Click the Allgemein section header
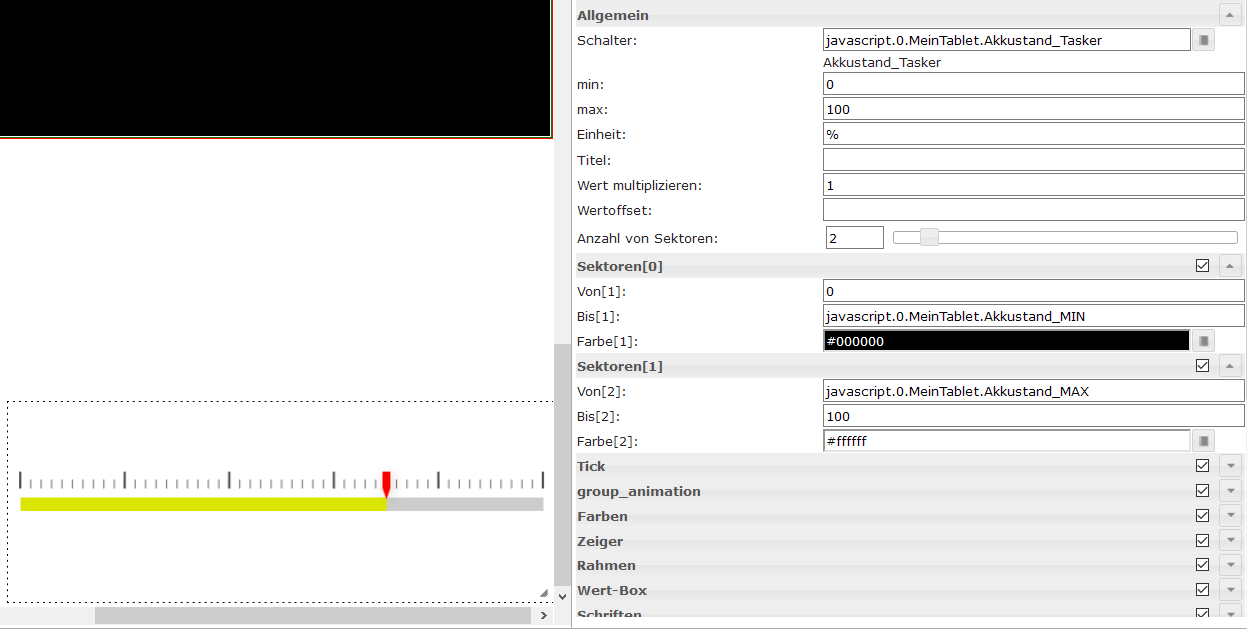 pyautogui.click(x=908, y=15)
